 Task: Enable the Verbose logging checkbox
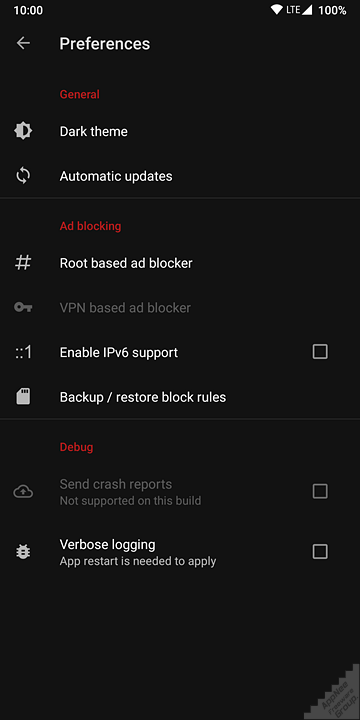(x=320, y=551)
